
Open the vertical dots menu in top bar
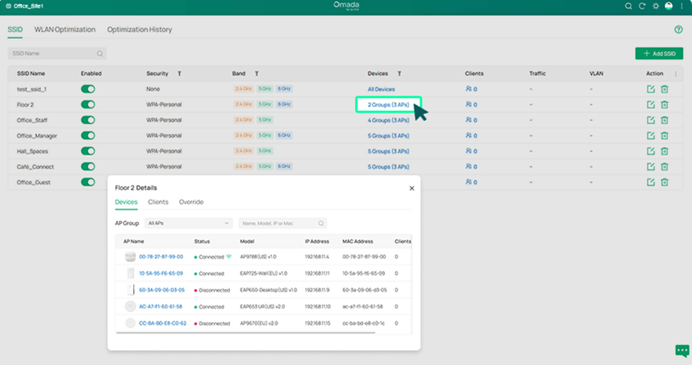tap(681, 6)
